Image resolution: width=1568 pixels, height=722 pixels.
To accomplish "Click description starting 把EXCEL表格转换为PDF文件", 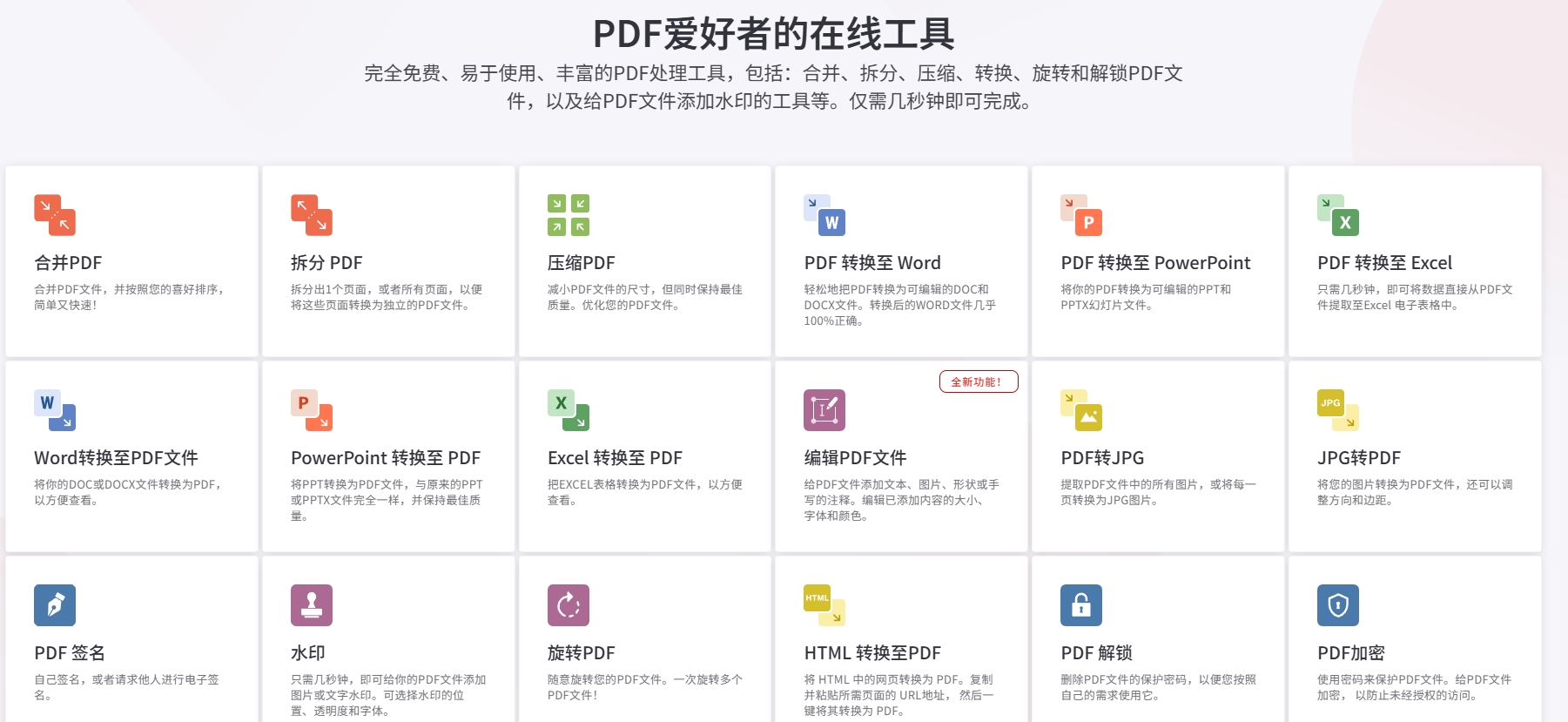I will coord(645,492).
